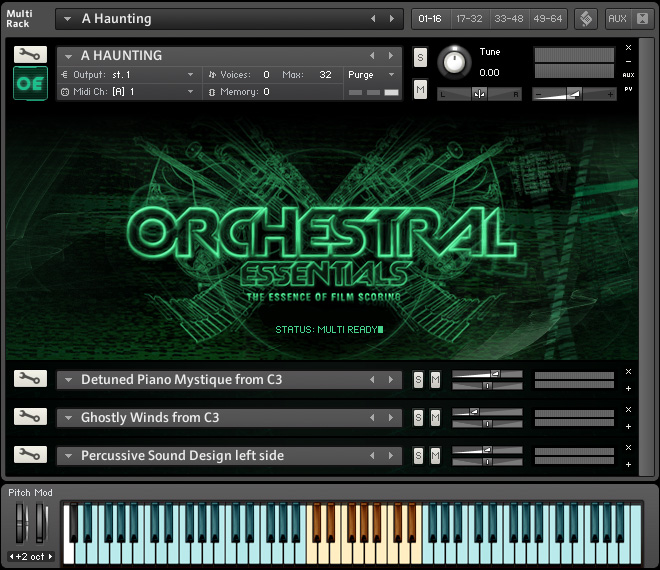Viewport: 660px width, 570px height.
Task: Next preset arrow for Percussive Sound Design
Action: click(391, 455)
